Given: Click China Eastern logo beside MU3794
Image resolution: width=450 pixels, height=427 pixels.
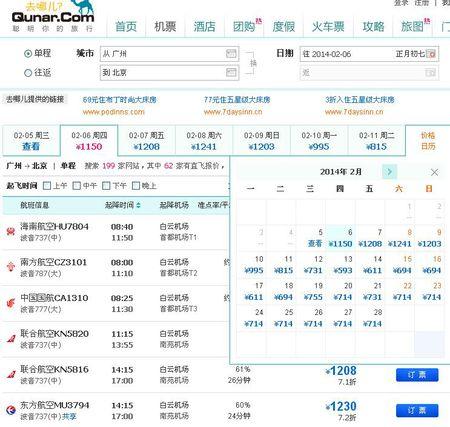Looking at the screenshot, I should [x=11, y=410].
